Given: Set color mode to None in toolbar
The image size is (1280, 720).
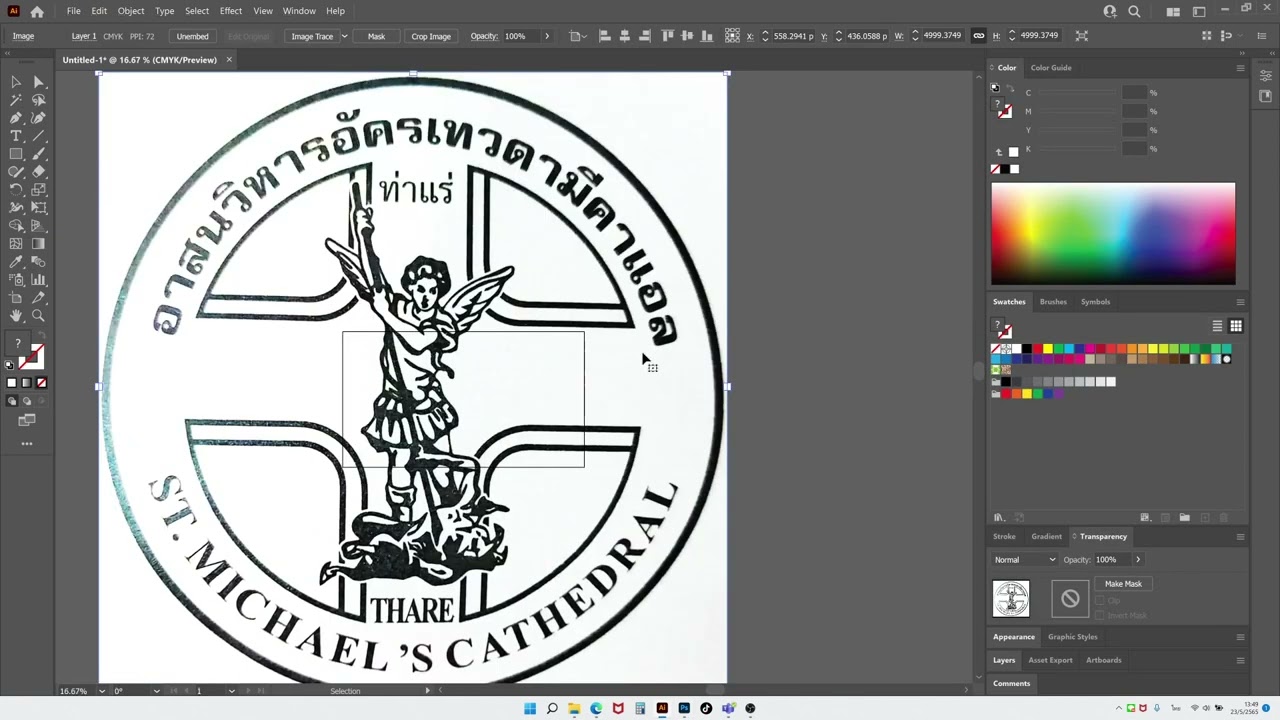Looking at the screenshot, I should point(41,383).
